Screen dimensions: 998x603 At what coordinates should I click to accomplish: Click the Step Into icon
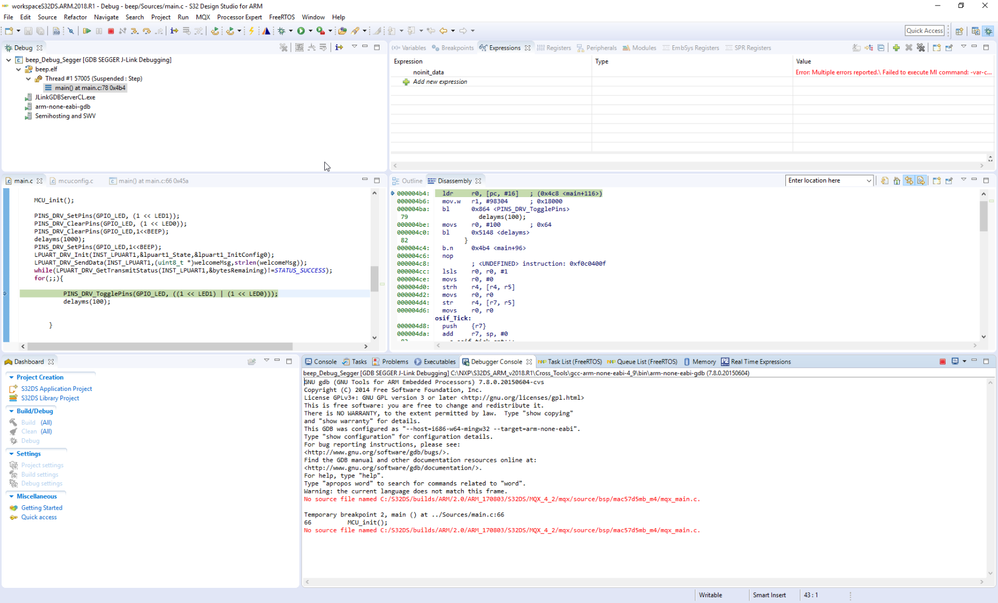(134, 31)
